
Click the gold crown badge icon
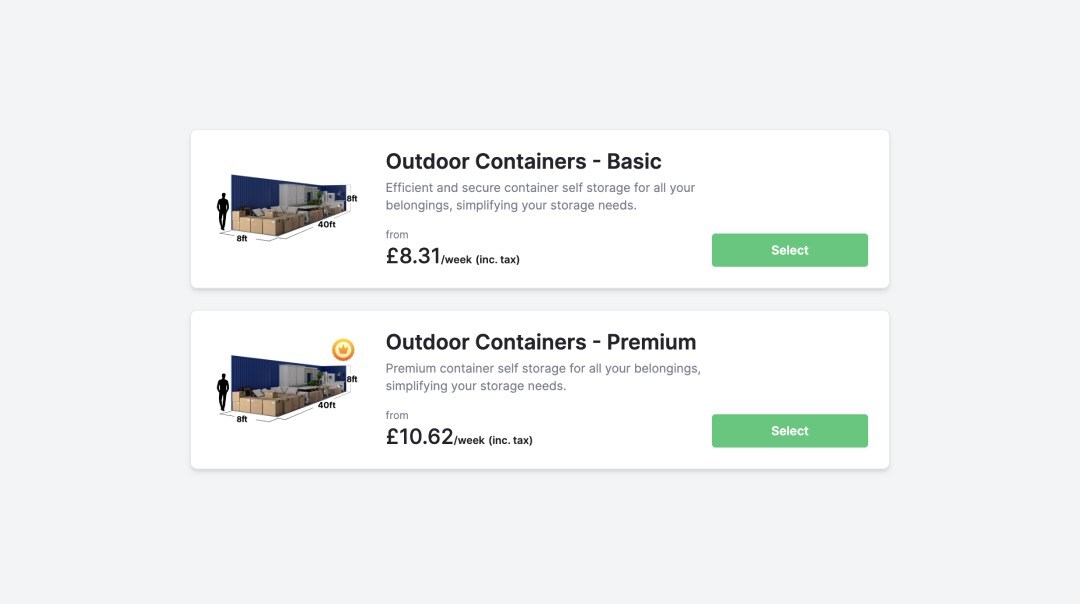(x=343, y=349)
